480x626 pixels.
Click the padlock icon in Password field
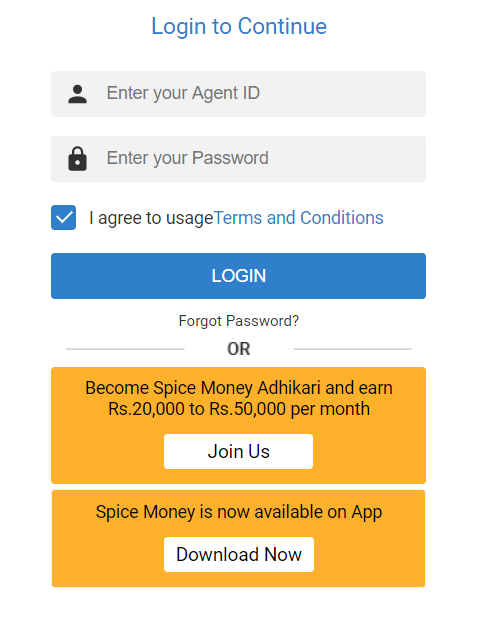77,159
